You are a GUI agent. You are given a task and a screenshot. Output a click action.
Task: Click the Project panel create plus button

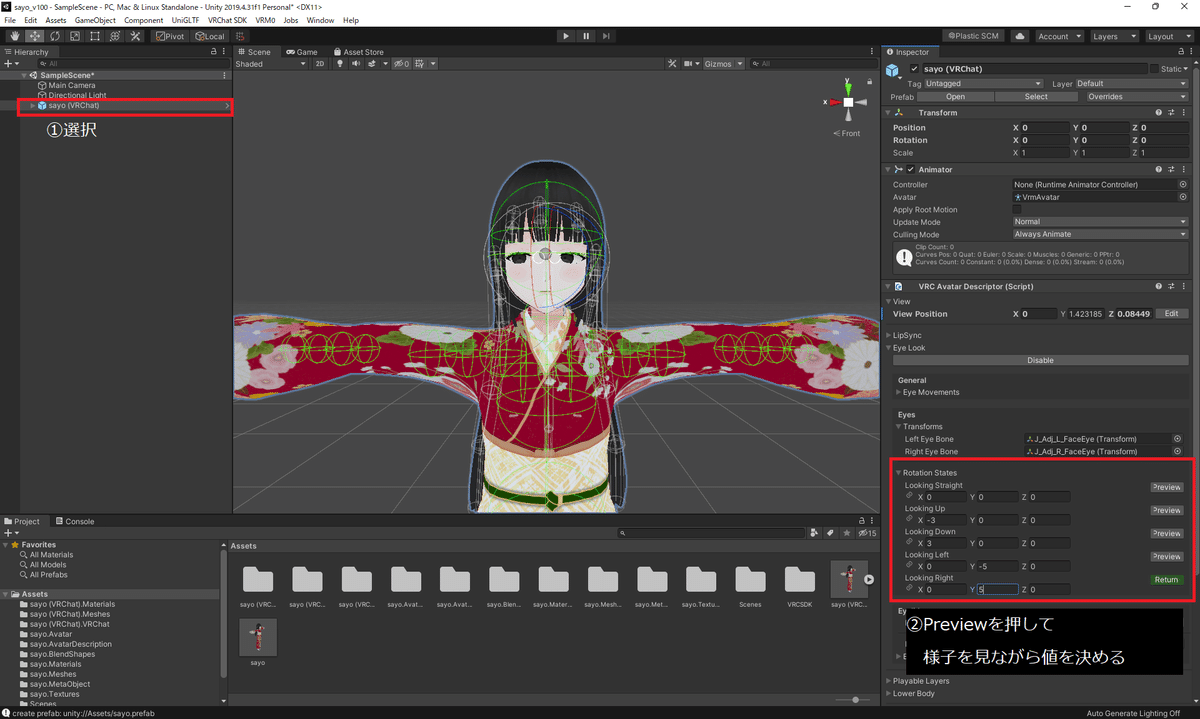pos(10,533)
